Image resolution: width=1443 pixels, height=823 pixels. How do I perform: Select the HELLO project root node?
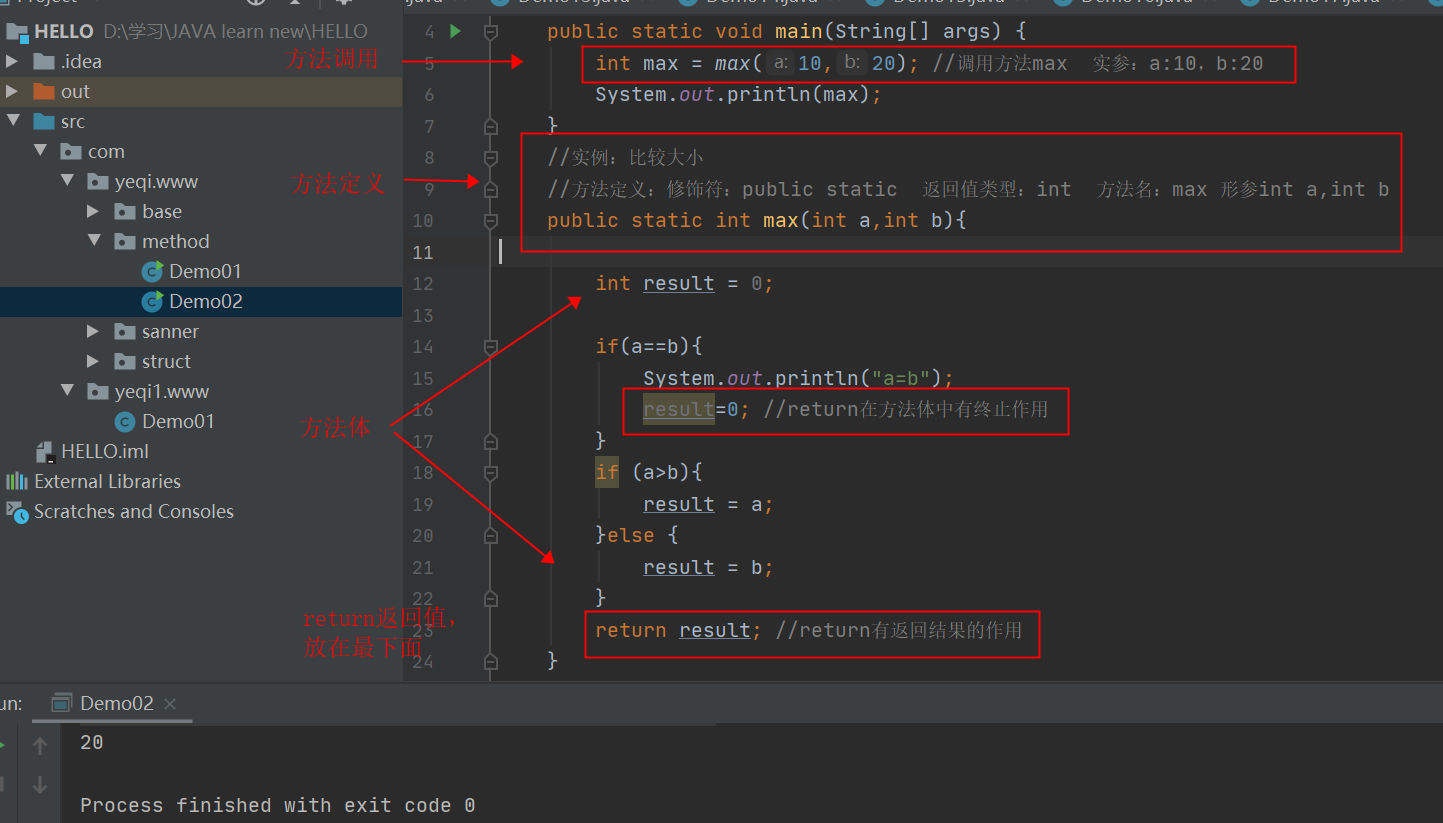201,31
